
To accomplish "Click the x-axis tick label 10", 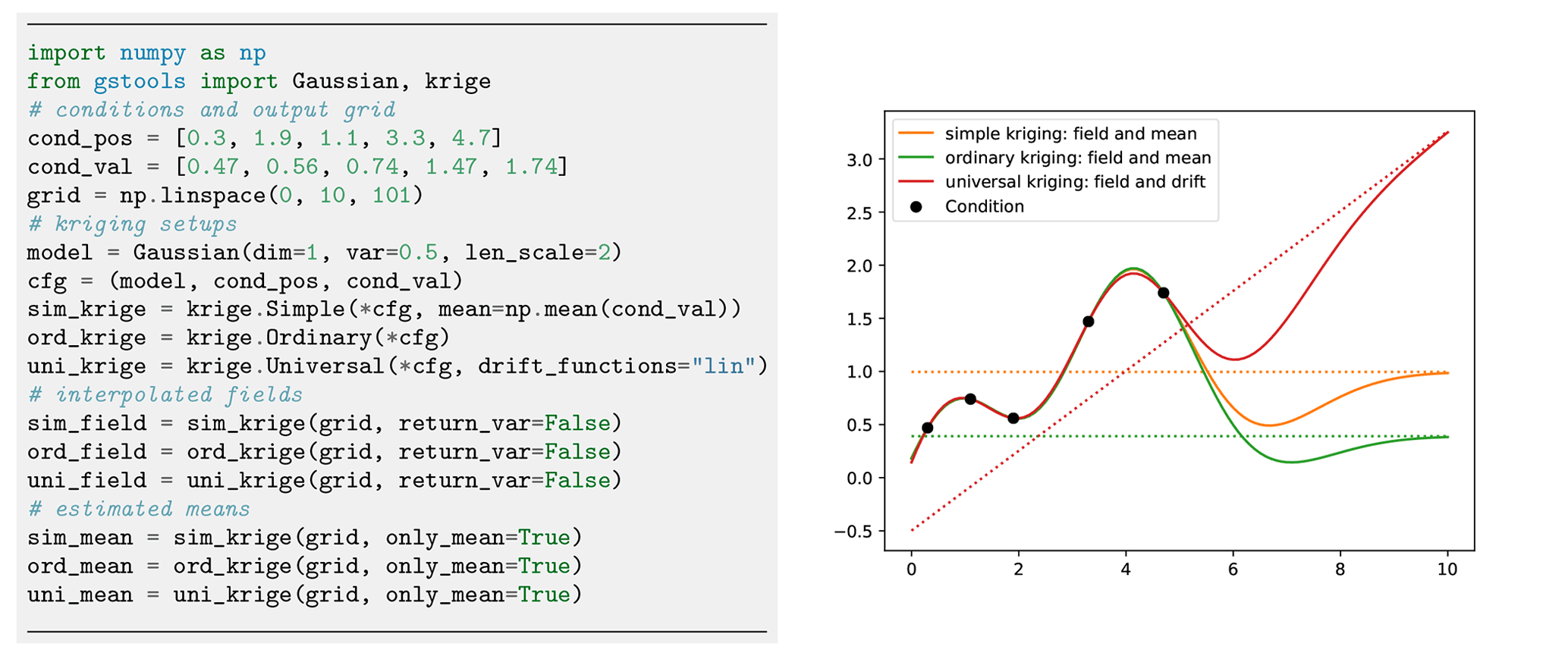I will point(1447,569).
